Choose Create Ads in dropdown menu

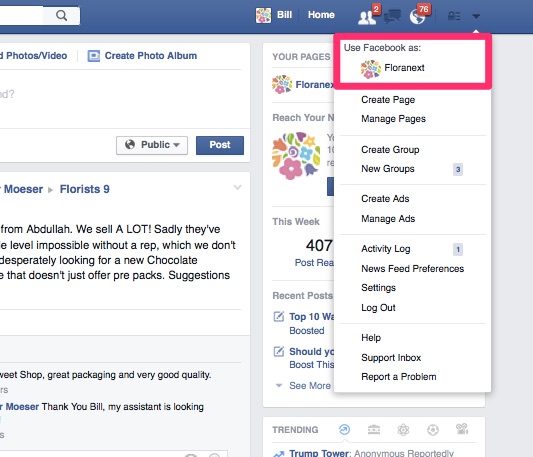tap(385, 199)
